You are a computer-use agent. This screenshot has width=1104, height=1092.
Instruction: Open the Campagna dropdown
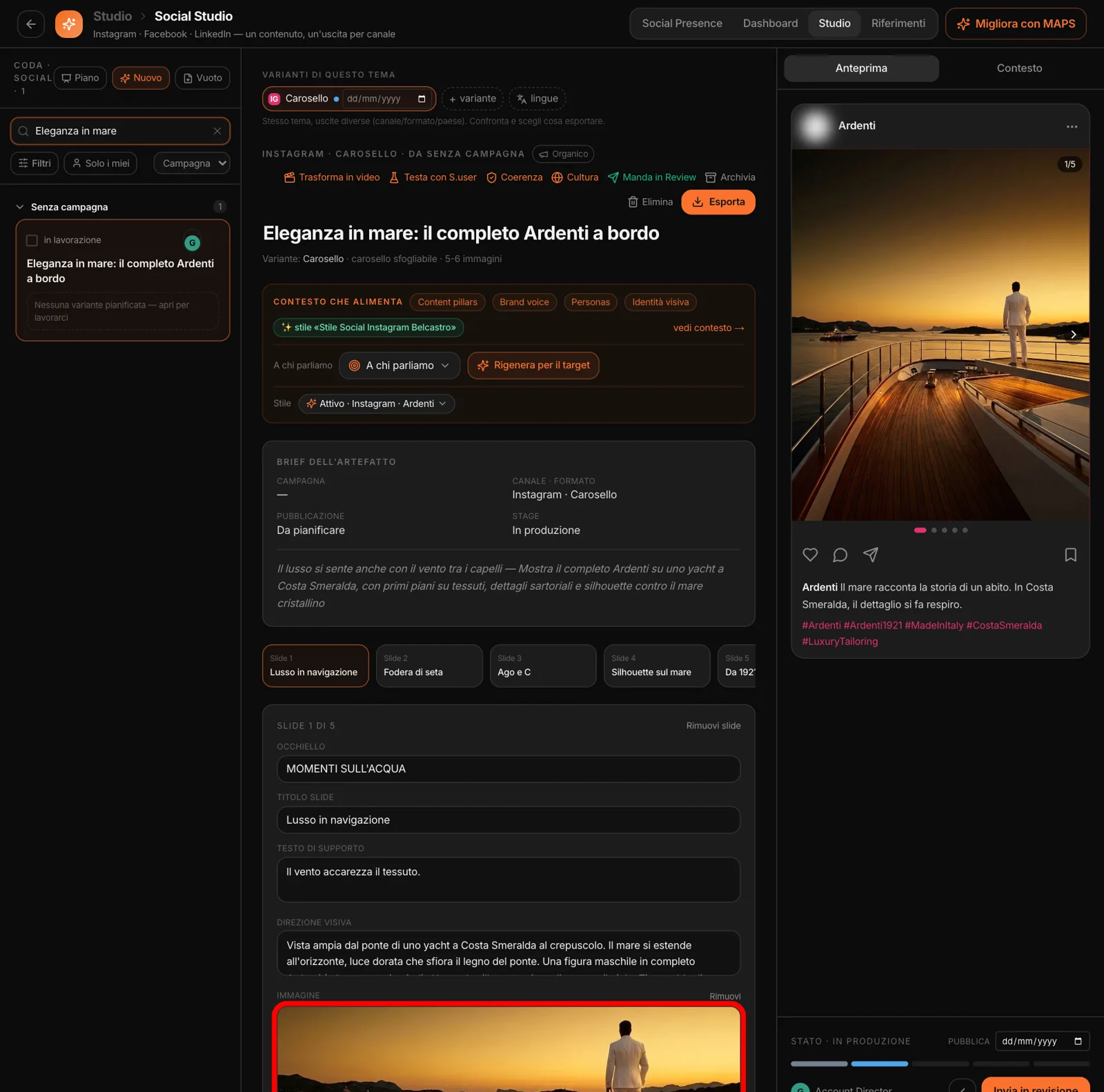tap(192, 163)
